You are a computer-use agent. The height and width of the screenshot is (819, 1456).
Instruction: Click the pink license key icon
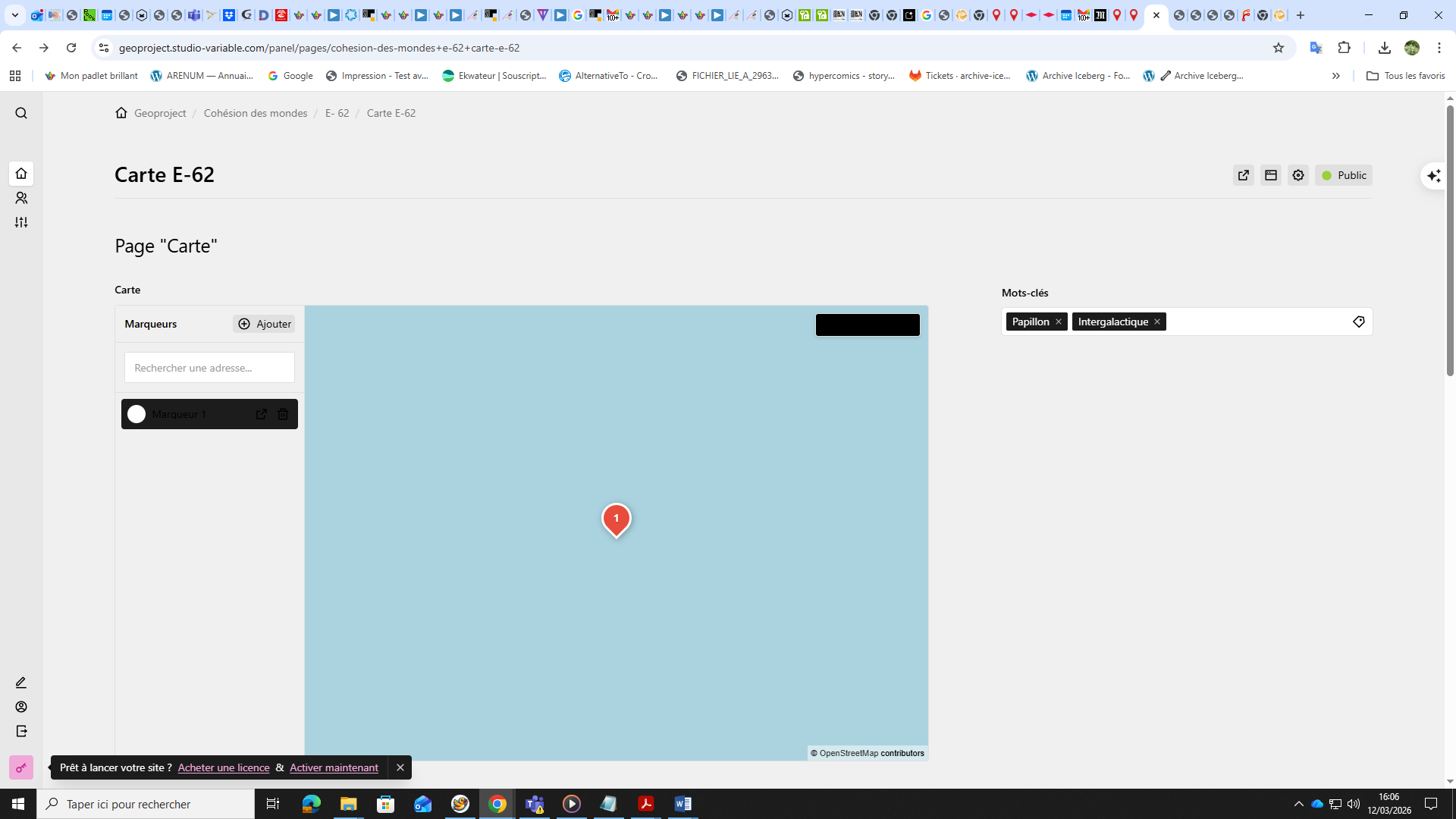pyautogui.click(x=21, y=767)
